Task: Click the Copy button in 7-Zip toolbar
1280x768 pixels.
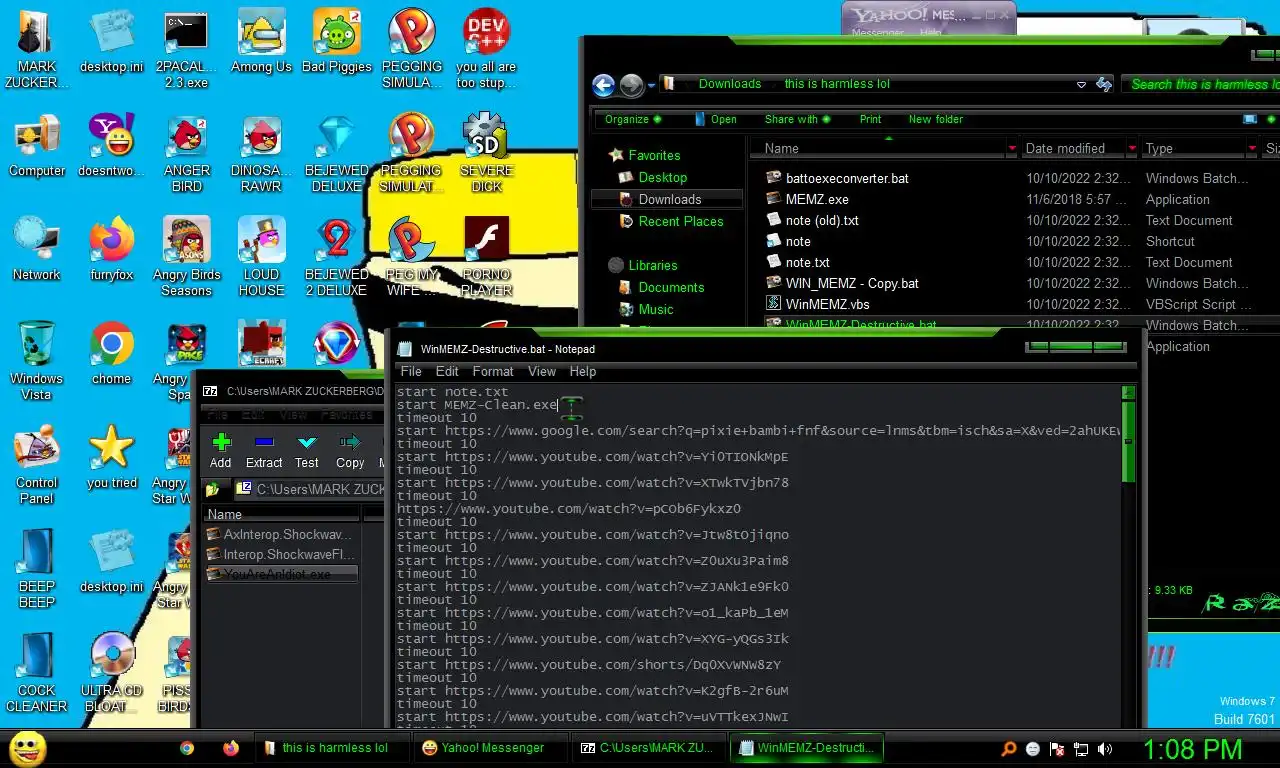Action: 350,451
